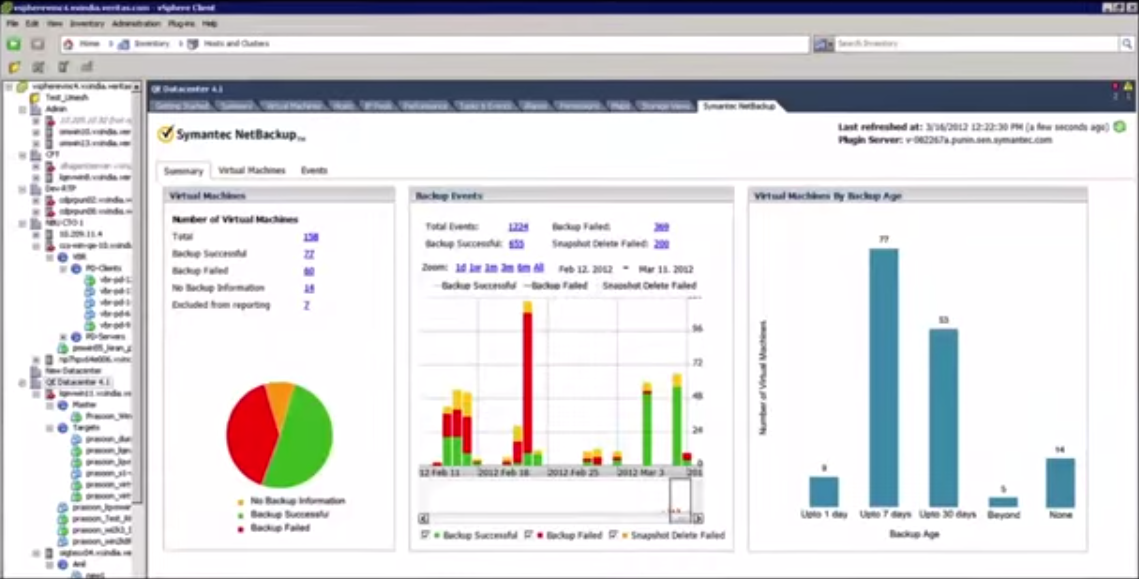The image size is (1139, 579).
Task: Collapse the CFT datacenter node
Action: click(x=23, y=155)
